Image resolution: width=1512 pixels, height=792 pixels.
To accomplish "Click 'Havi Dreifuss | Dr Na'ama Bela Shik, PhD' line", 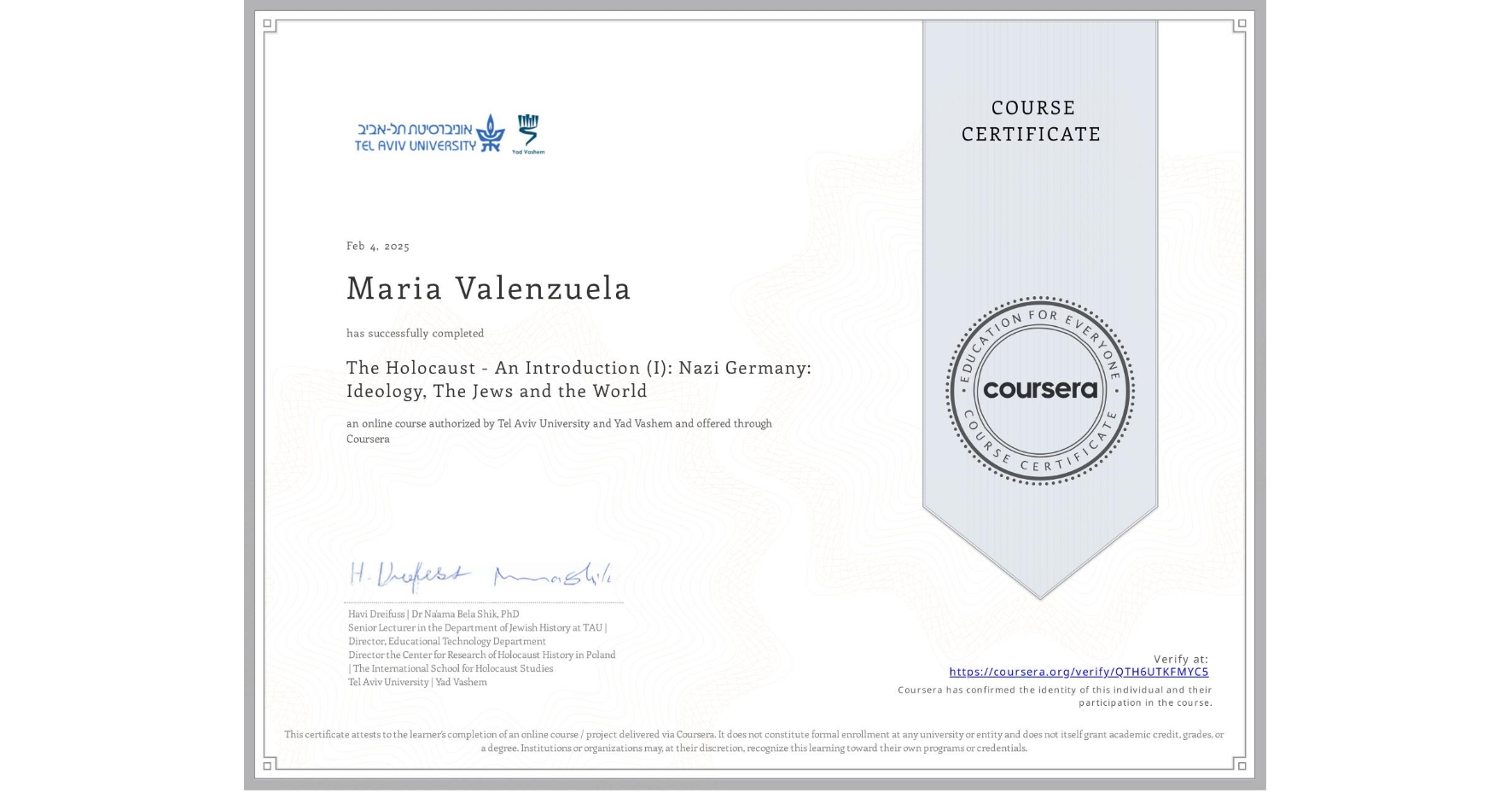I will pos(433,614).
